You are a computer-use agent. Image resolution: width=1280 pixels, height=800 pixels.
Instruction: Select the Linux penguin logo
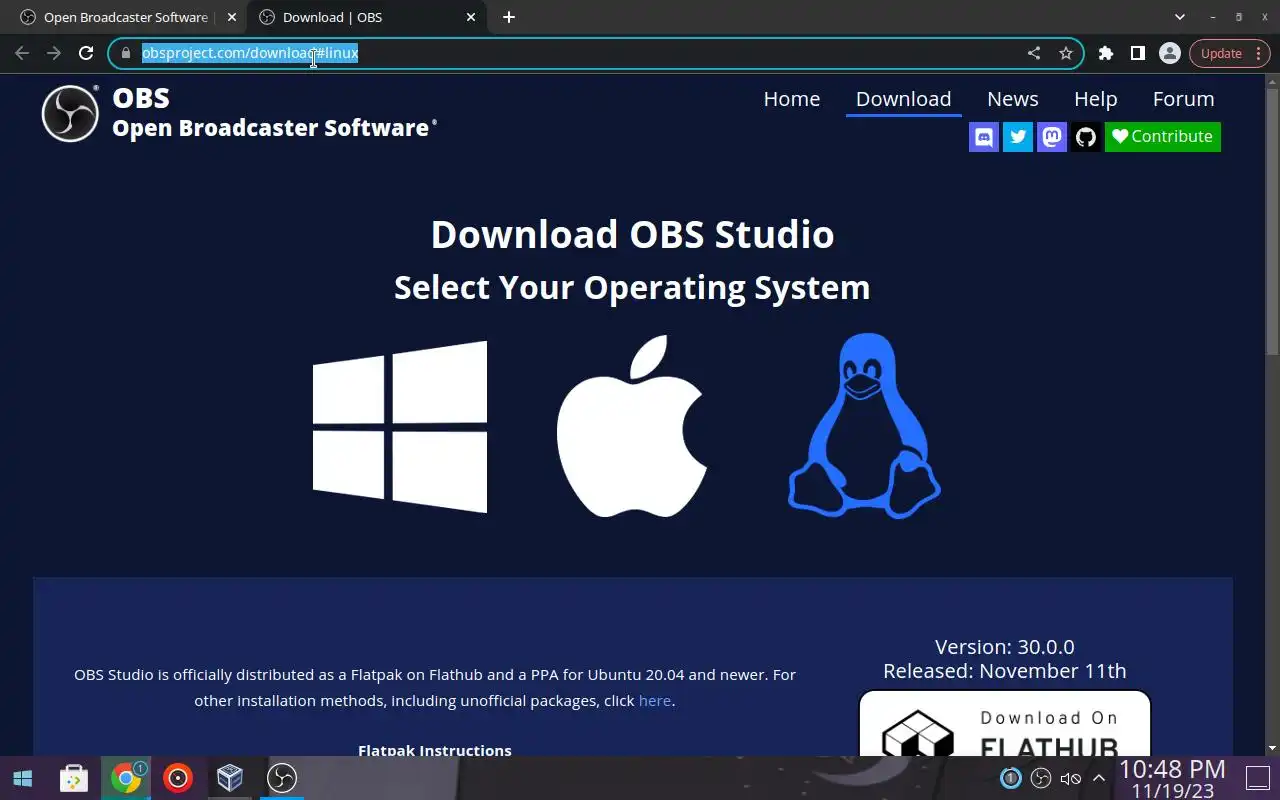[864, 425]
